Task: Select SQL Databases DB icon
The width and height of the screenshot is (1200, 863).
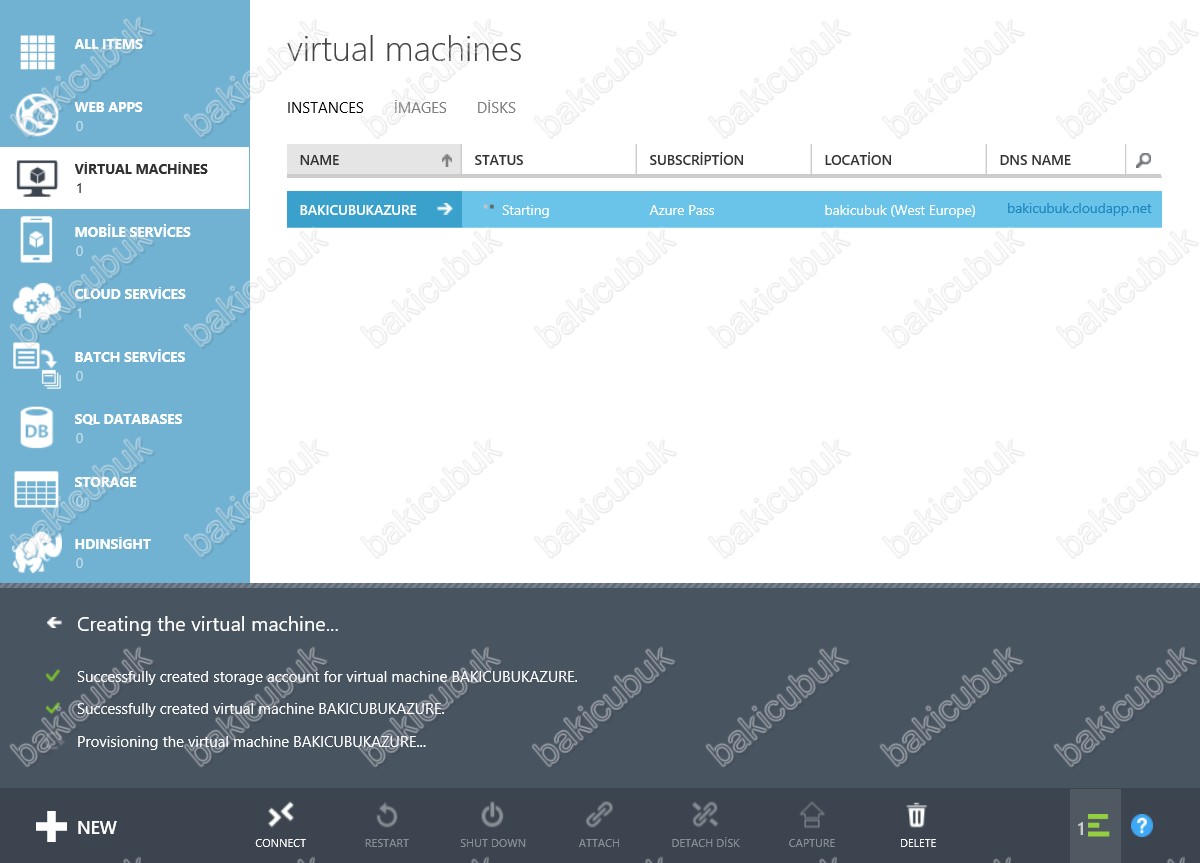Action: (x=37, y=428)
